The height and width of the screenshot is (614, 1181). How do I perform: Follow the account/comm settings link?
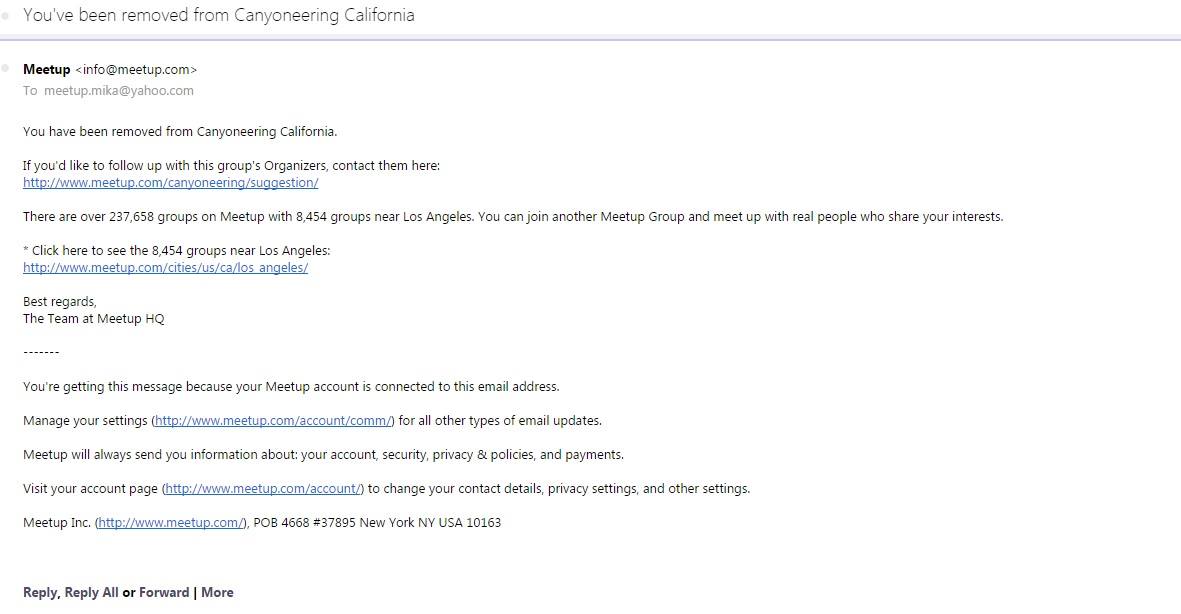(273, 421)
